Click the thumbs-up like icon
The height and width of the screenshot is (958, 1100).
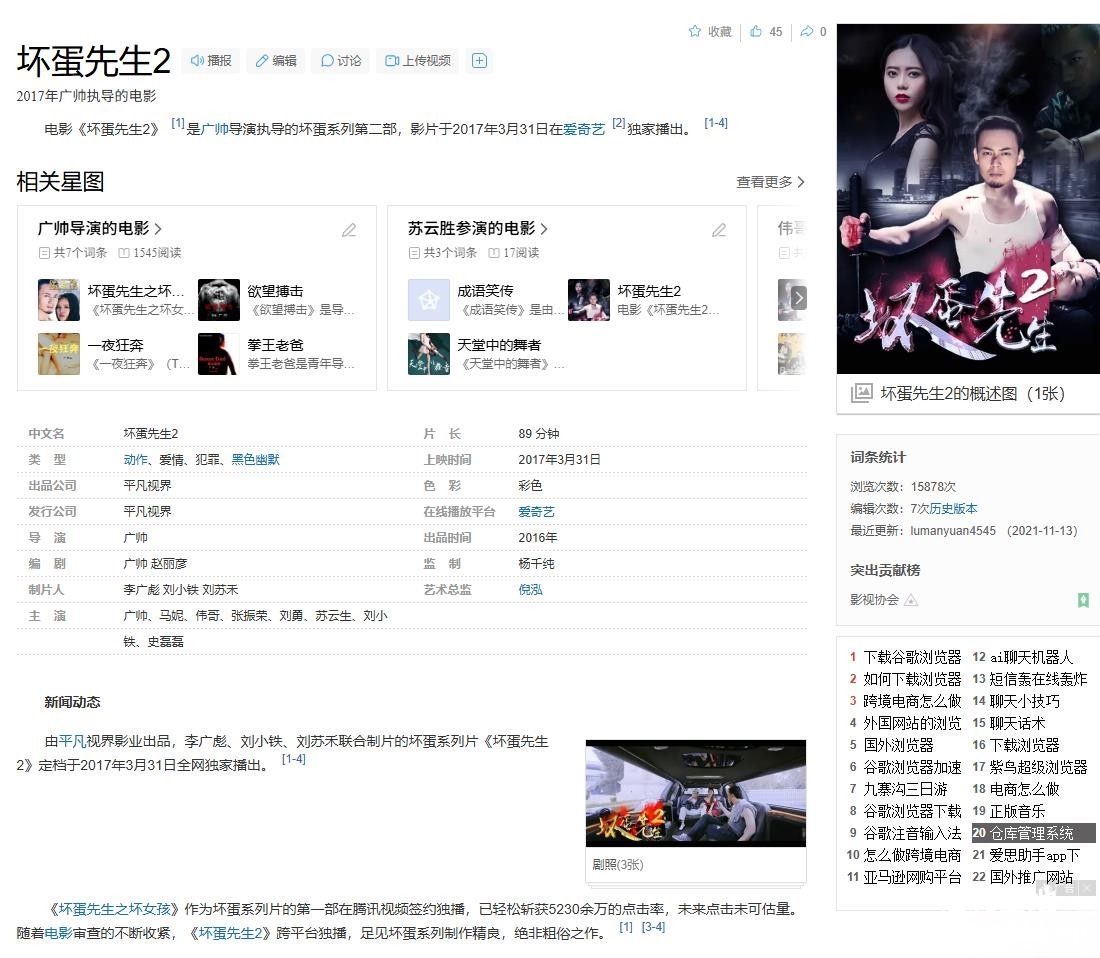coord(757,32)
